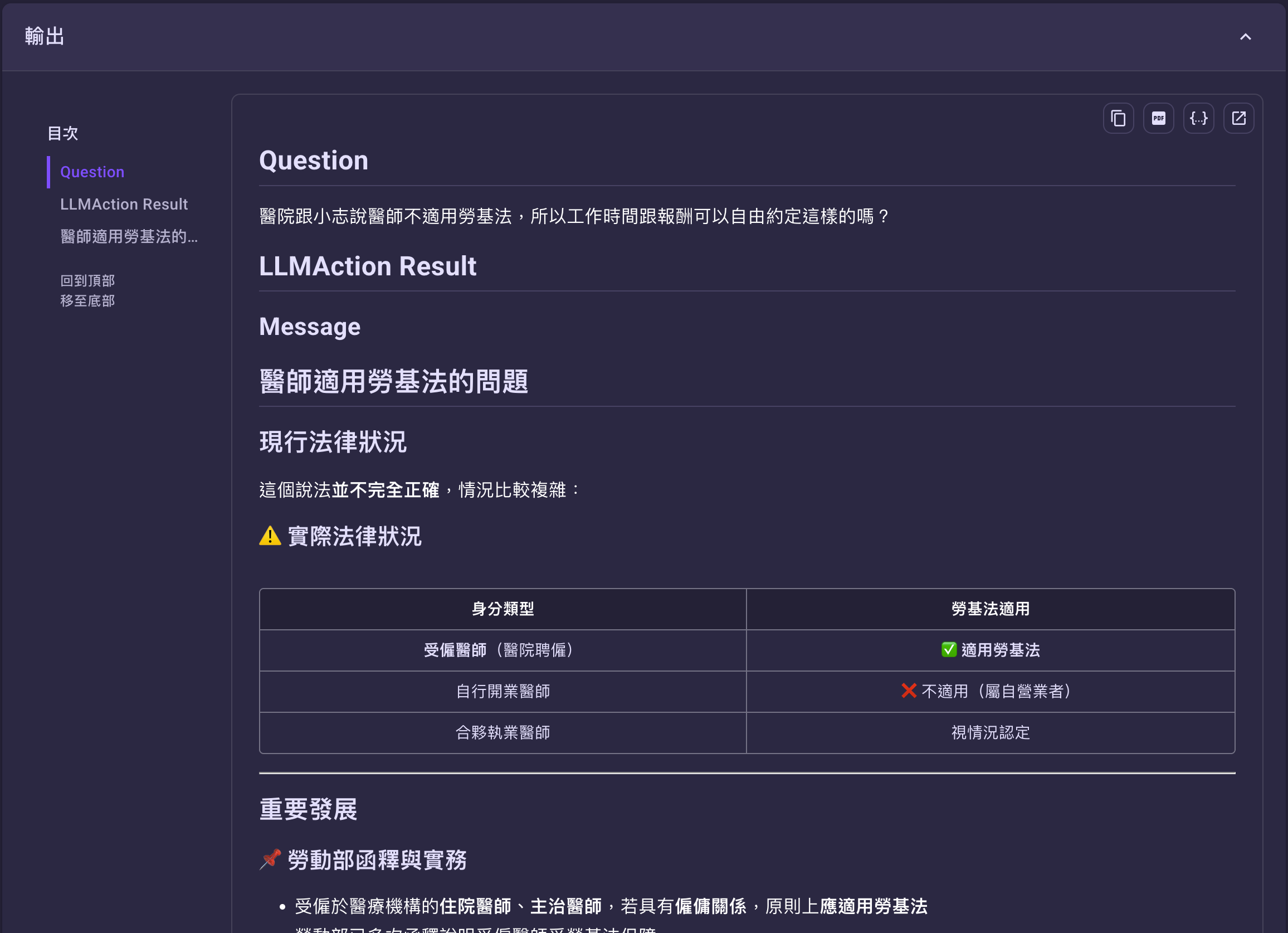Click the 重要發展 heading

click(309, 809)
